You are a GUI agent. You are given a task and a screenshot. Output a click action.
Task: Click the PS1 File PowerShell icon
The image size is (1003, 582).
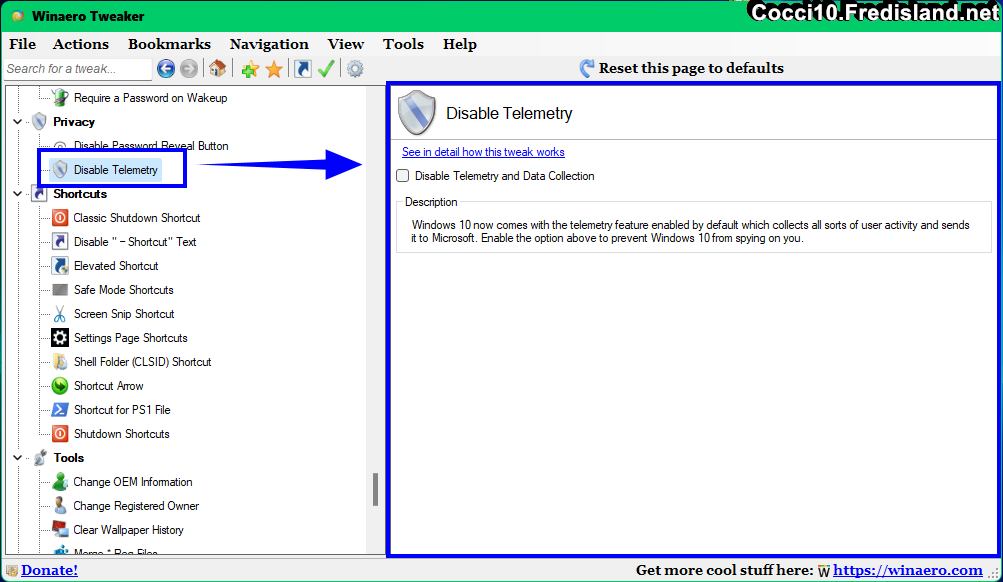point(59,409)
